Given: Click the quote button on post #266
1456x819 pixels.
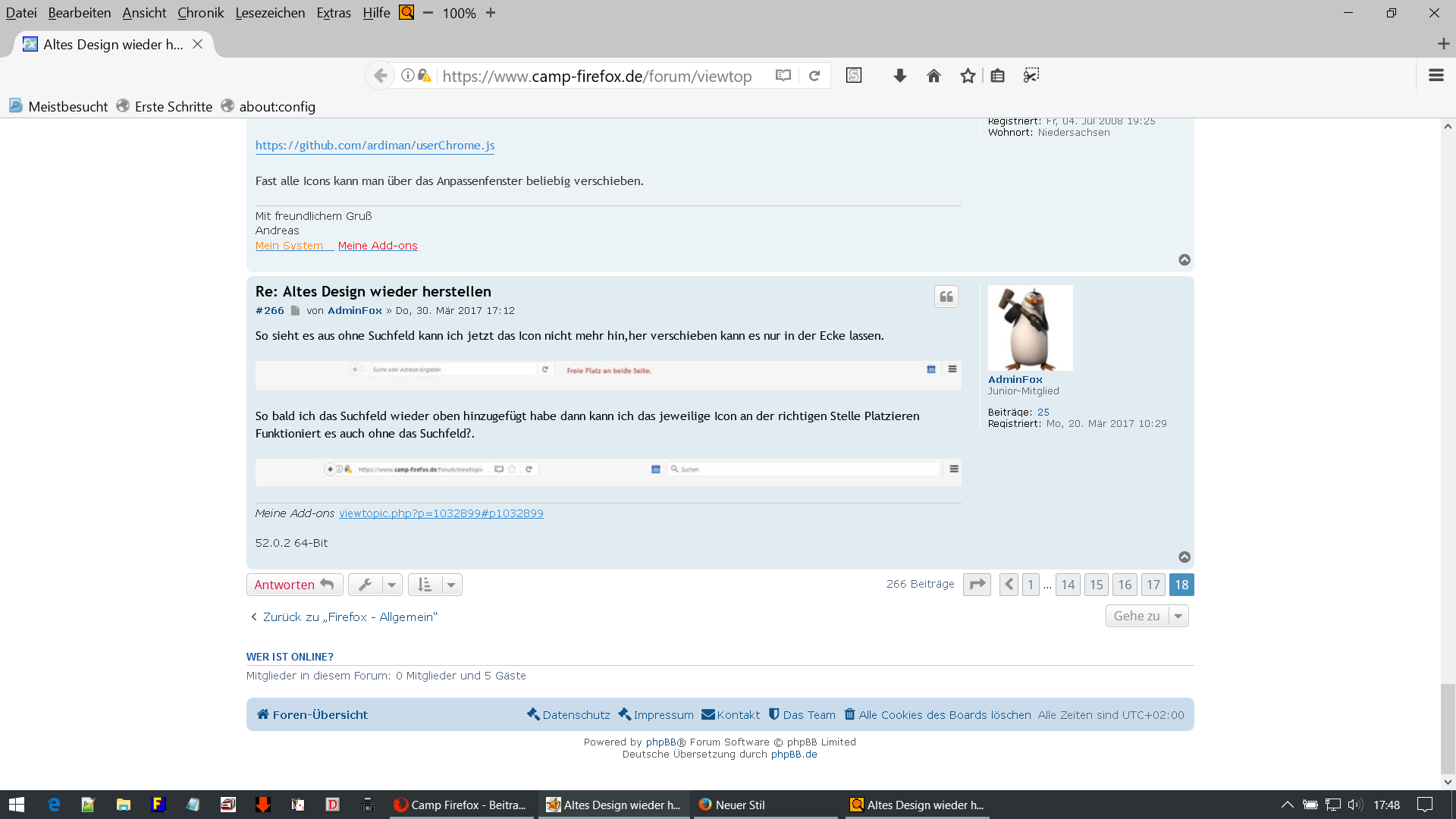Looking at the screenshot, I should [x=946, y=297].
